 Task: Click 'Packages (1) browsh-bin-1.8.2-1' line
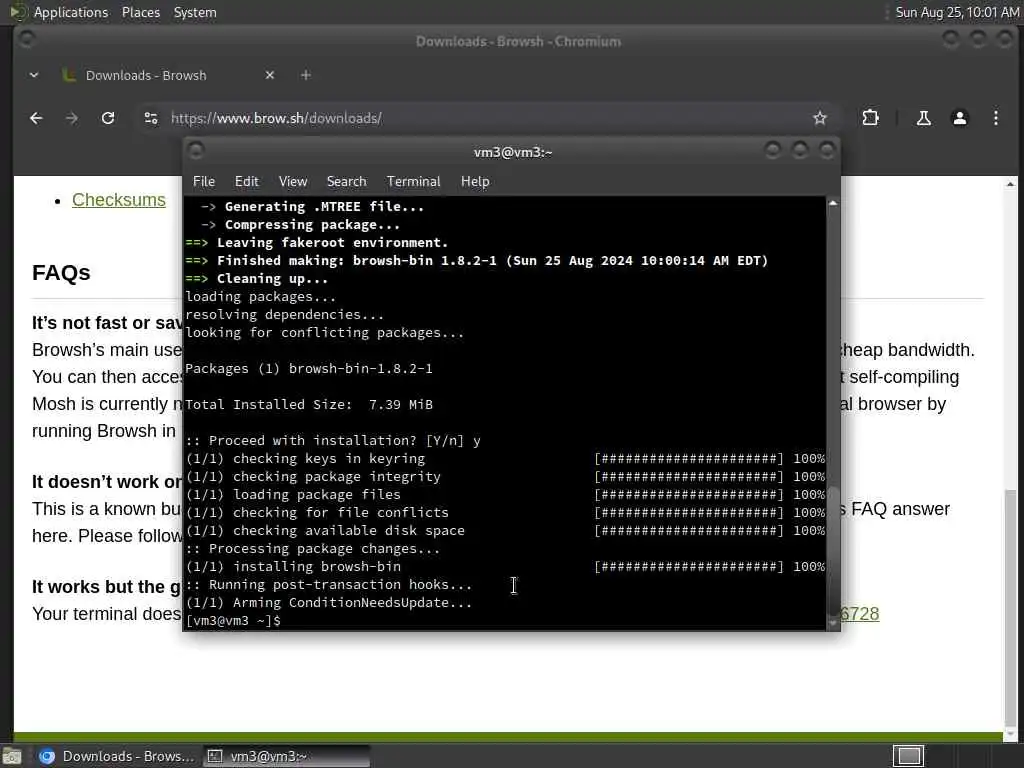pyautogui.click(x=309, y=368)
